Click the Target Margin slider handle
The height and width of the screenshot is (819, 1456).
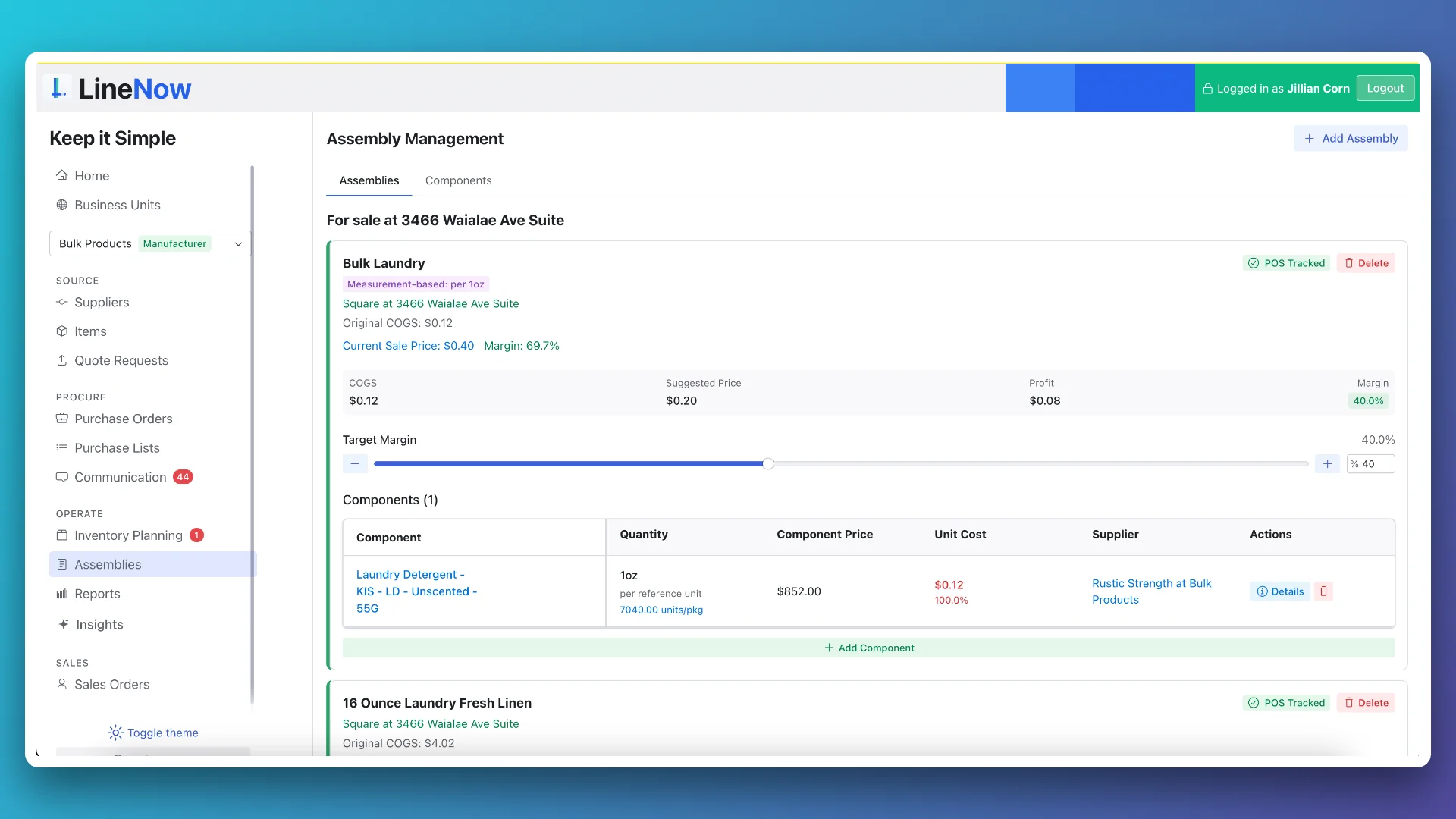[768, 463]
